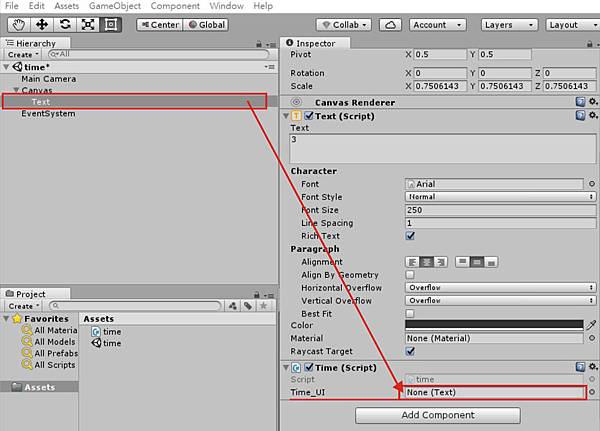Set horizontal alignment to left
Screen dimensions: 600x431
(412, 262)
